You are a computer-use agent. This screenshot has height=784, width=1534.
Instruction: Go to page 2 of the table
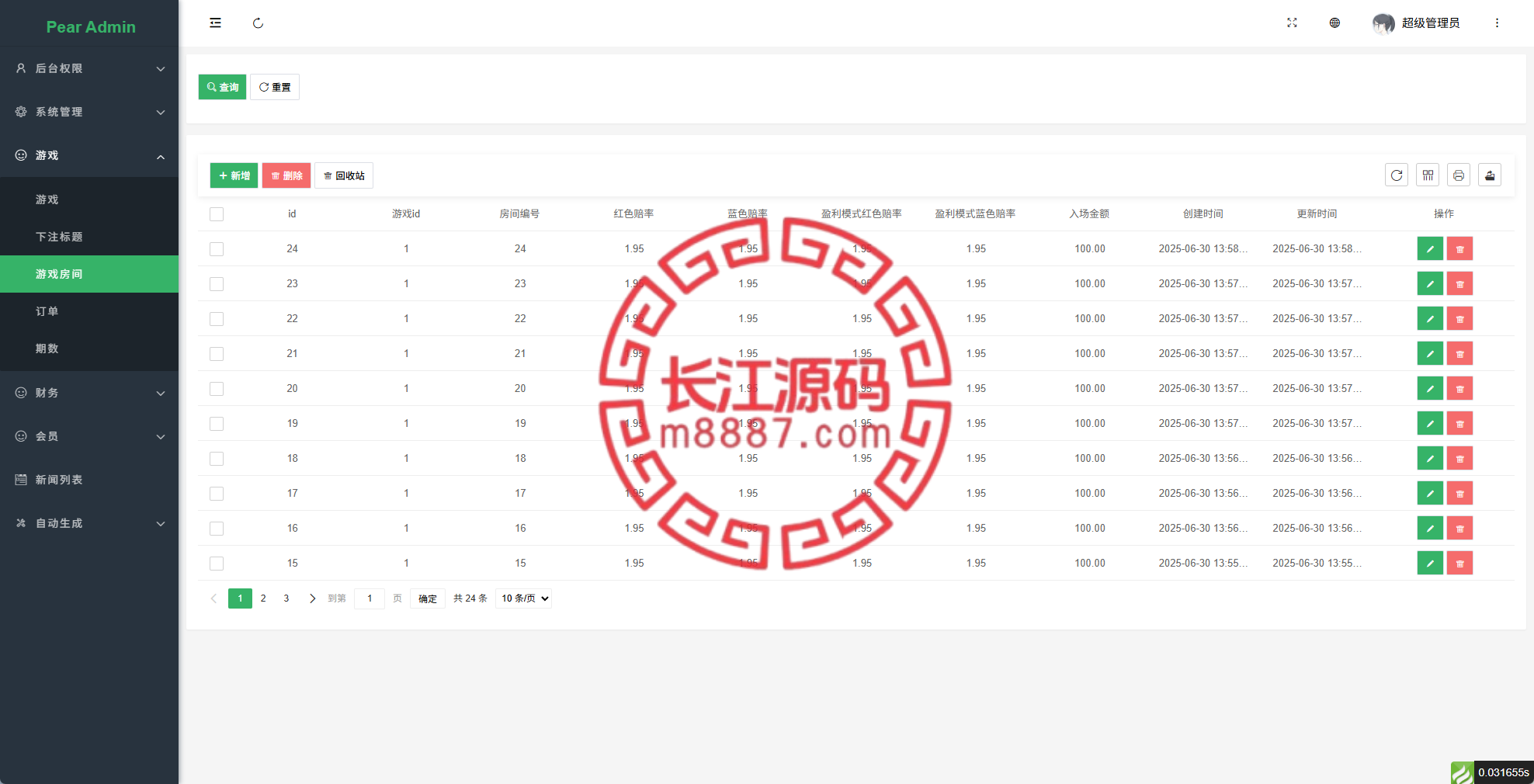[263, 598]
